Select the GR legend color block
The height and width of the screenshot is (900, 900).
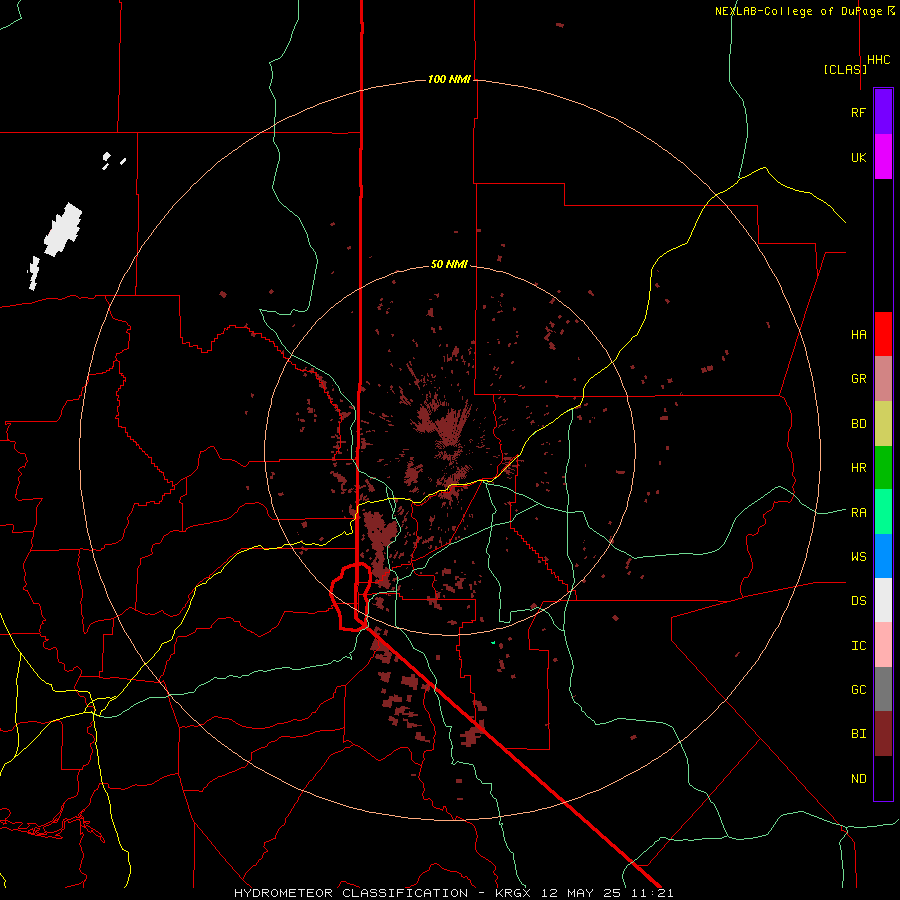pyautogui.click(x=883, y=379)
